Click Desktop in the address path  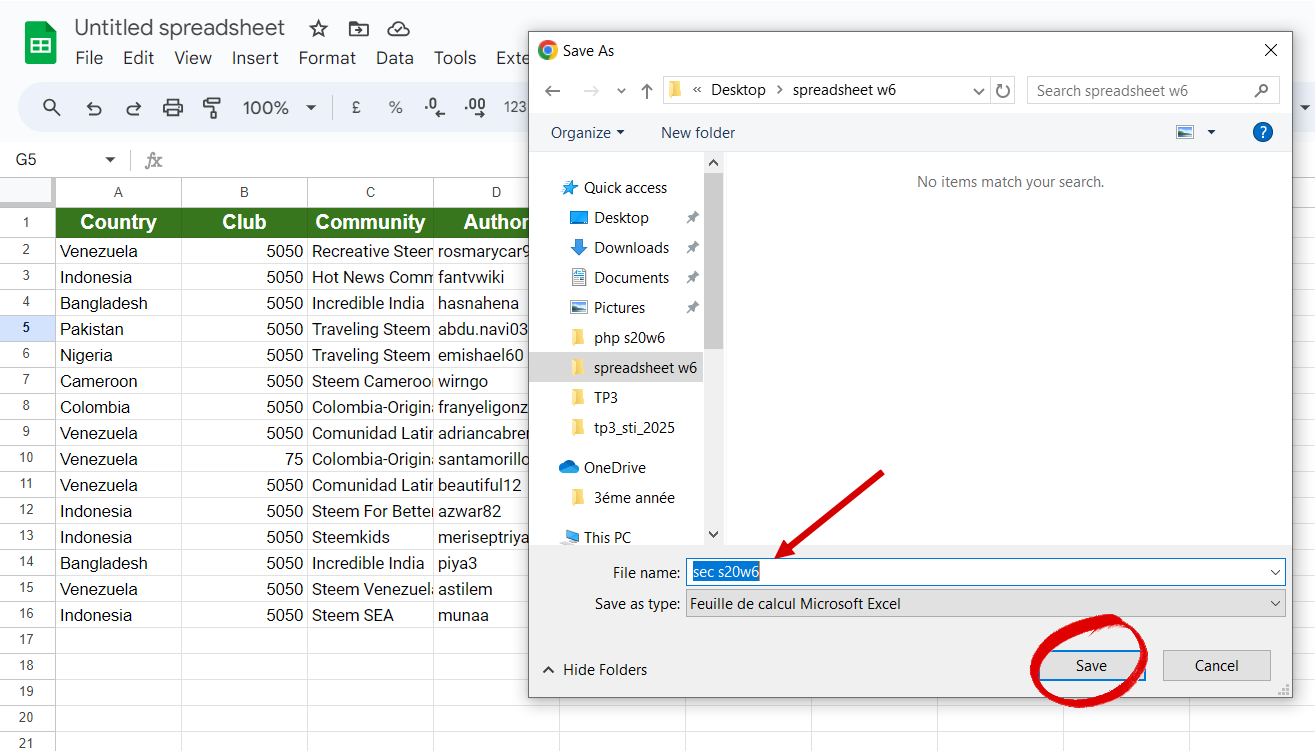click(x=738, y=90)
